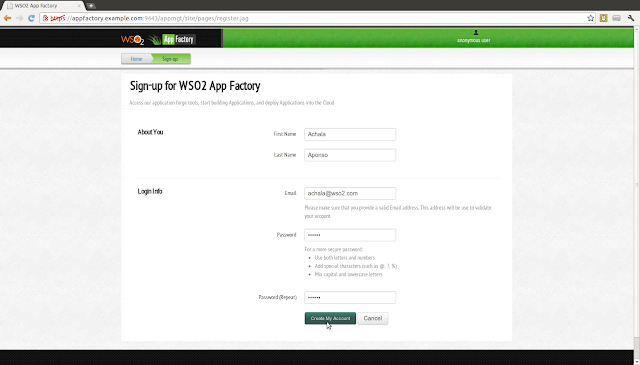Click the browser back arrow
The image size is (640, 365).
pyautogui.click(x=7, y=18)
